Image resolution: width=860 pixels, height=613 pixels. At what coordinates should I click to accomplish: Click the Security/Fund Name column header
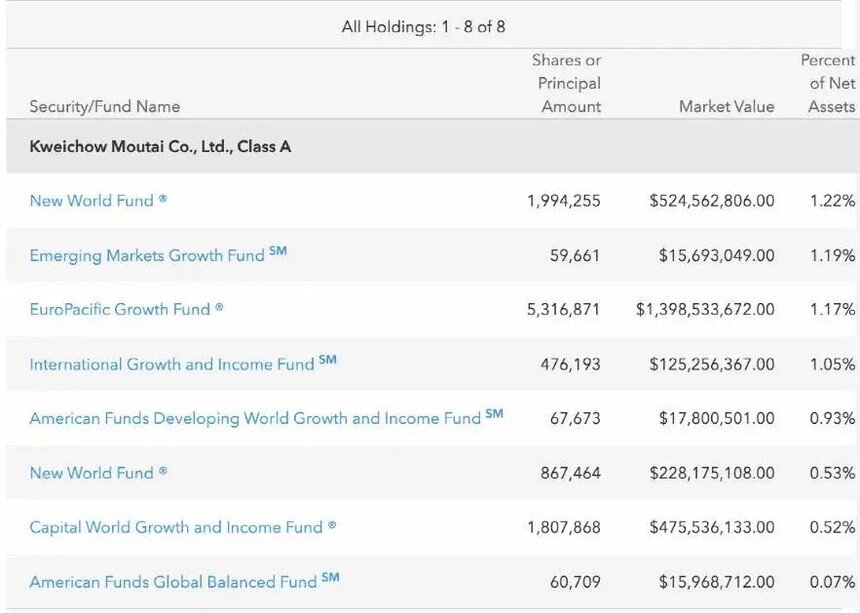tap(105, 106)
